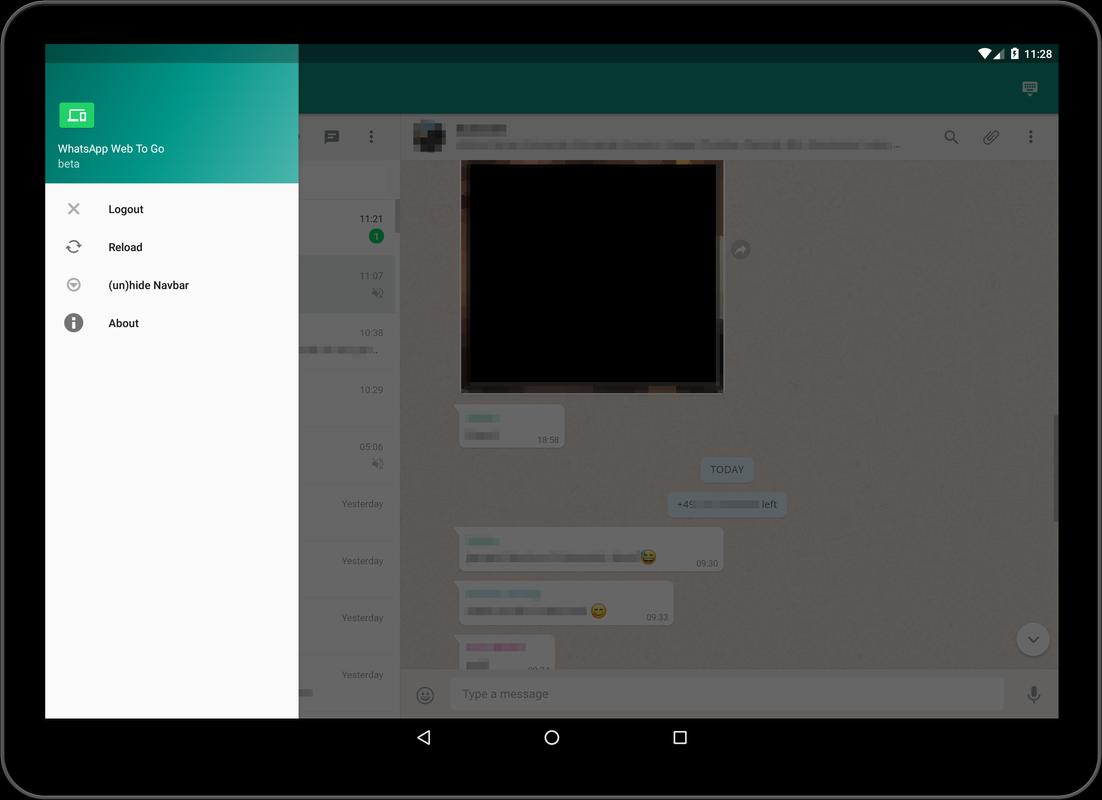Search within the conversation

click(951, 137)
